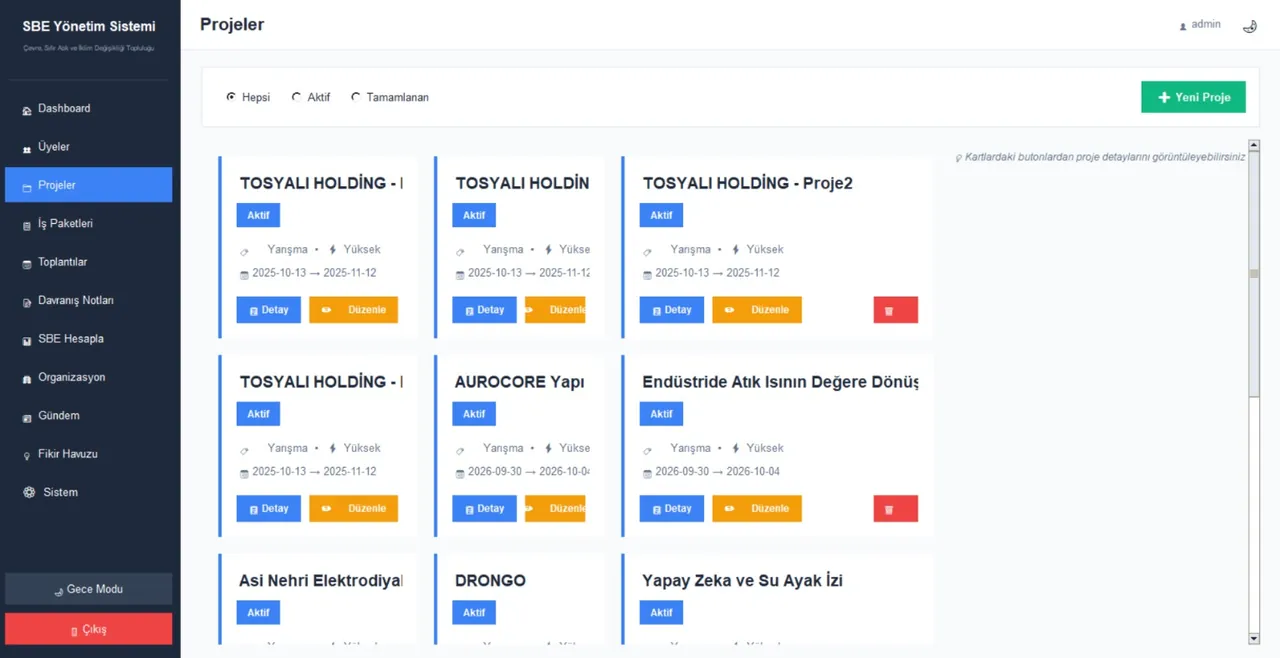Open Dashboard via its sidebar icon
Image resolution: width=1280 pixels, height=658 pixels.
27,109
